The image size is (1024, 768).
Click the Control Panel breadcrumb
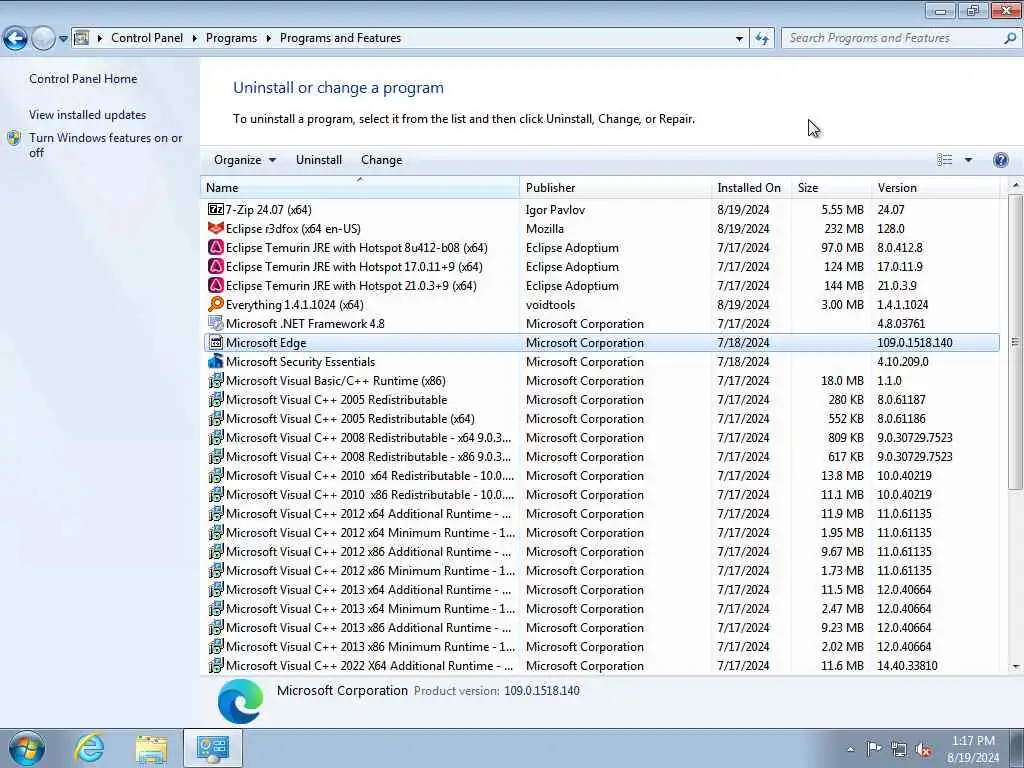147,39
